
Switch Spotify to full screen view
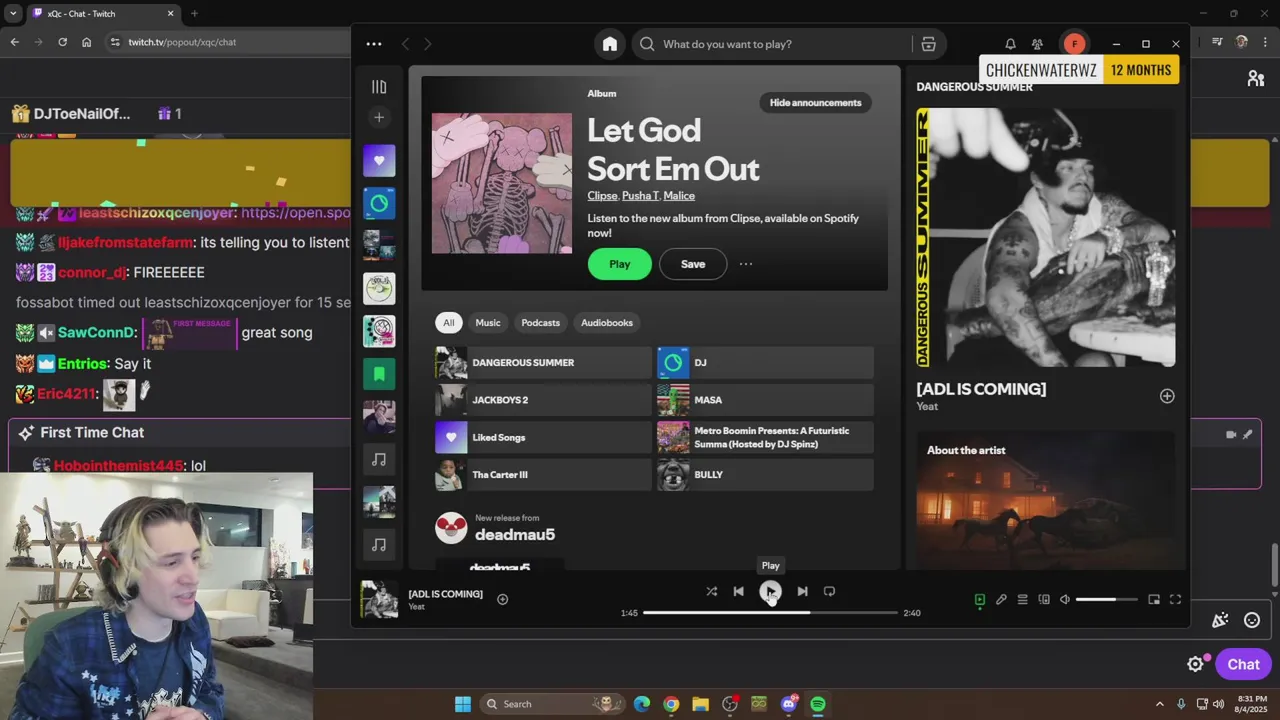[x=1176, y=600]
